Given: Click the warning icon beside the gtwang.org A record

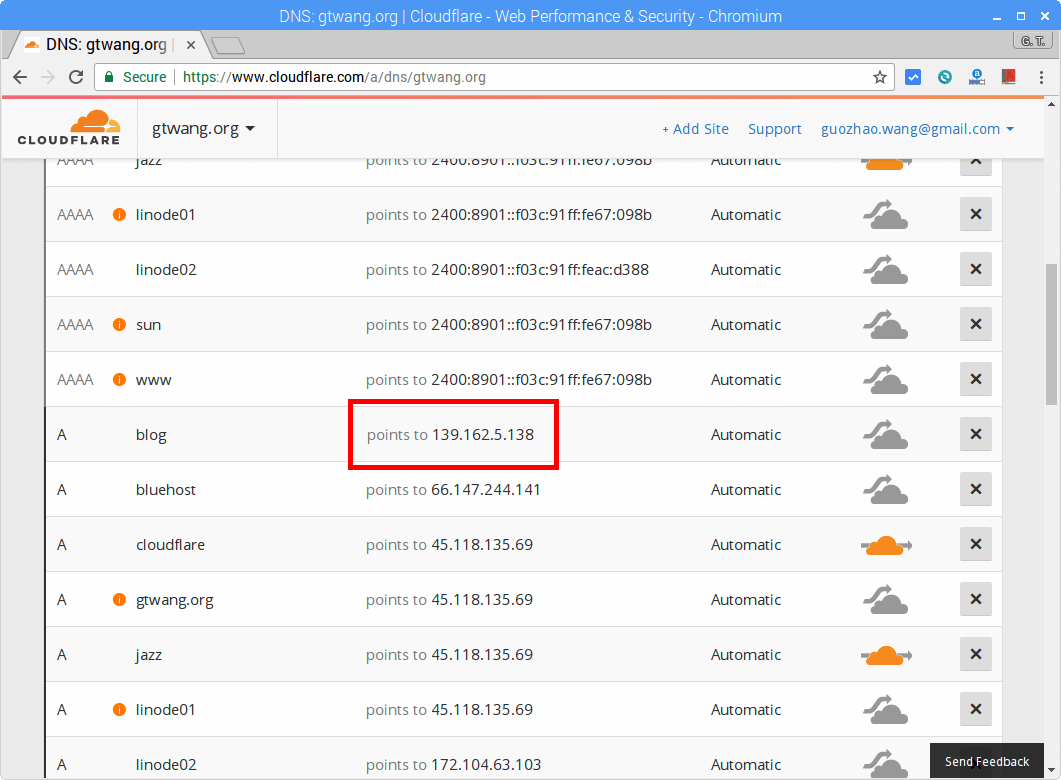Looking at the screenshot, I should [119, 599].
